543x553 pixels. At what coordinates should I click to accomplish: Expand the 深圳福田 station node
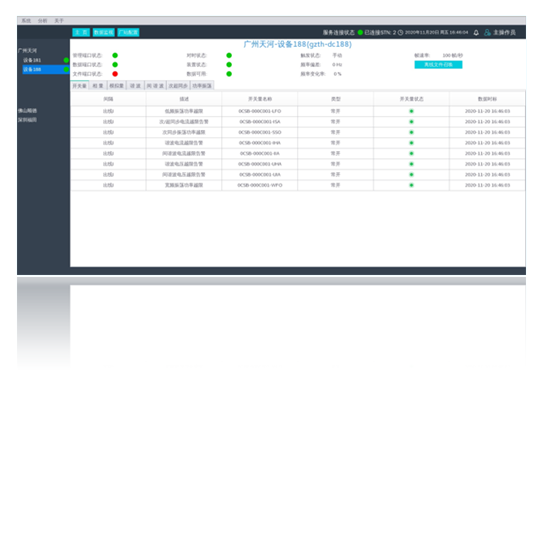[x=28, y=120]
